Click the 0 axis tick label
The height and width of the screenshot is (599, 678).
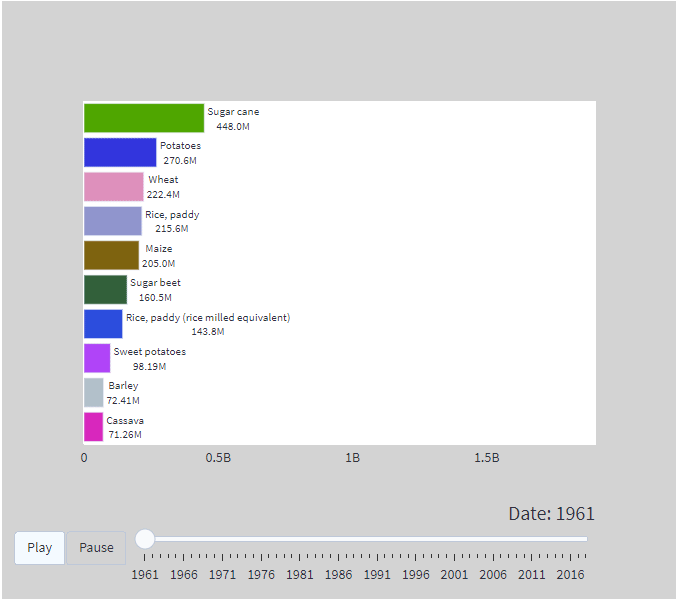click(84, 458)
